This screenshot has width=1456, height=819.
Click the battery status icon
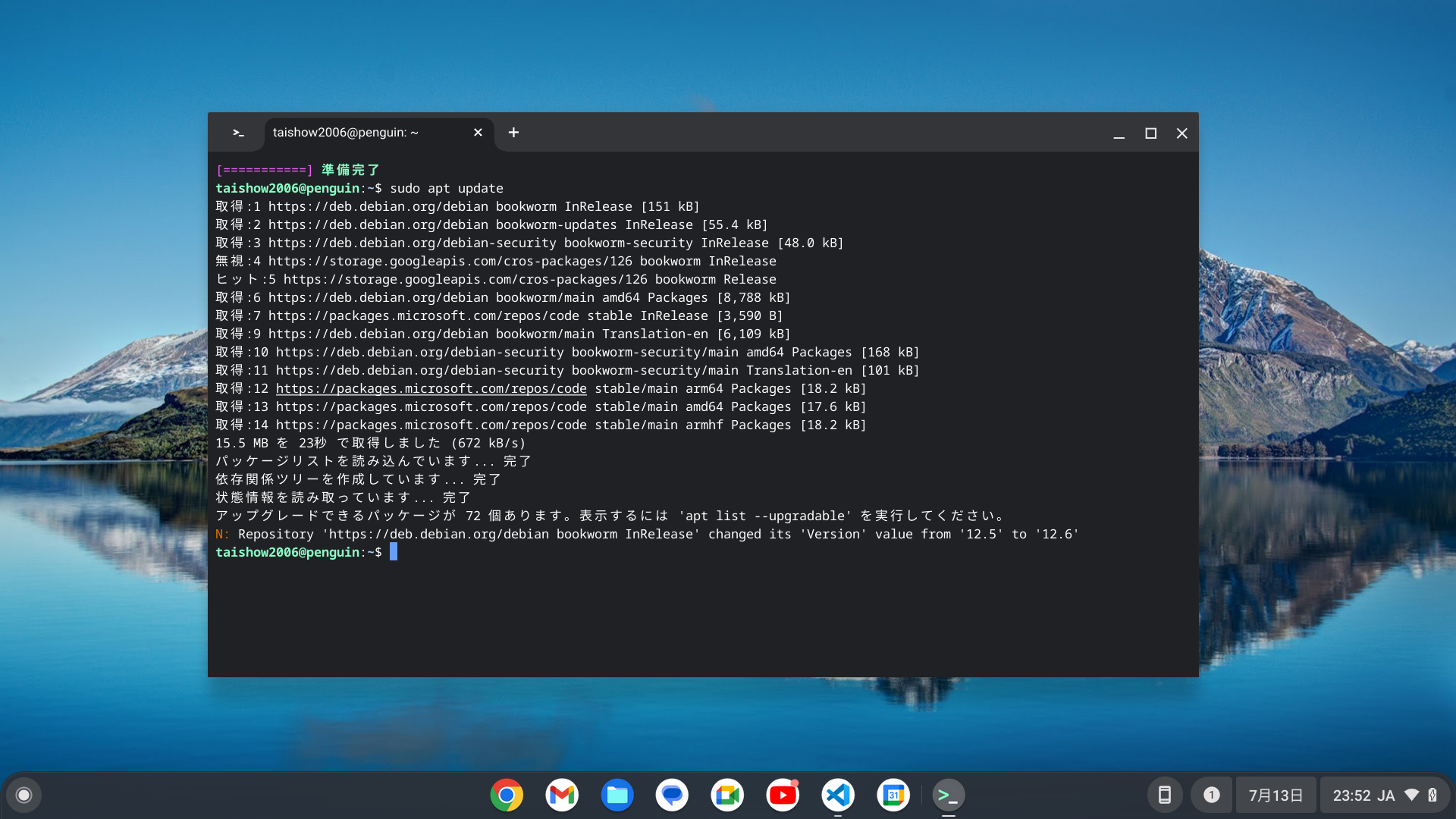[1432, 795]
